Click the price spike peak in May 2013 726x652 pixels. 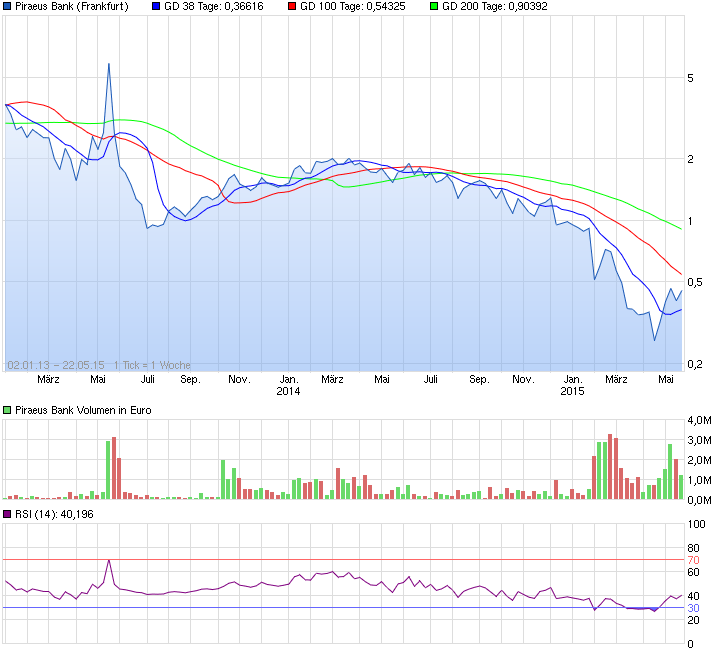point(108,64)
